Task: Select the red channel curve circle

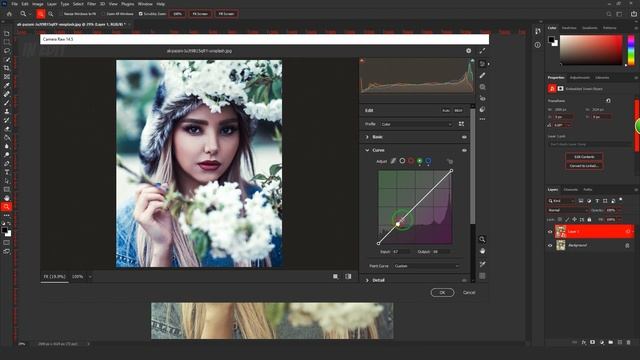Action: [x=411, y=161]
